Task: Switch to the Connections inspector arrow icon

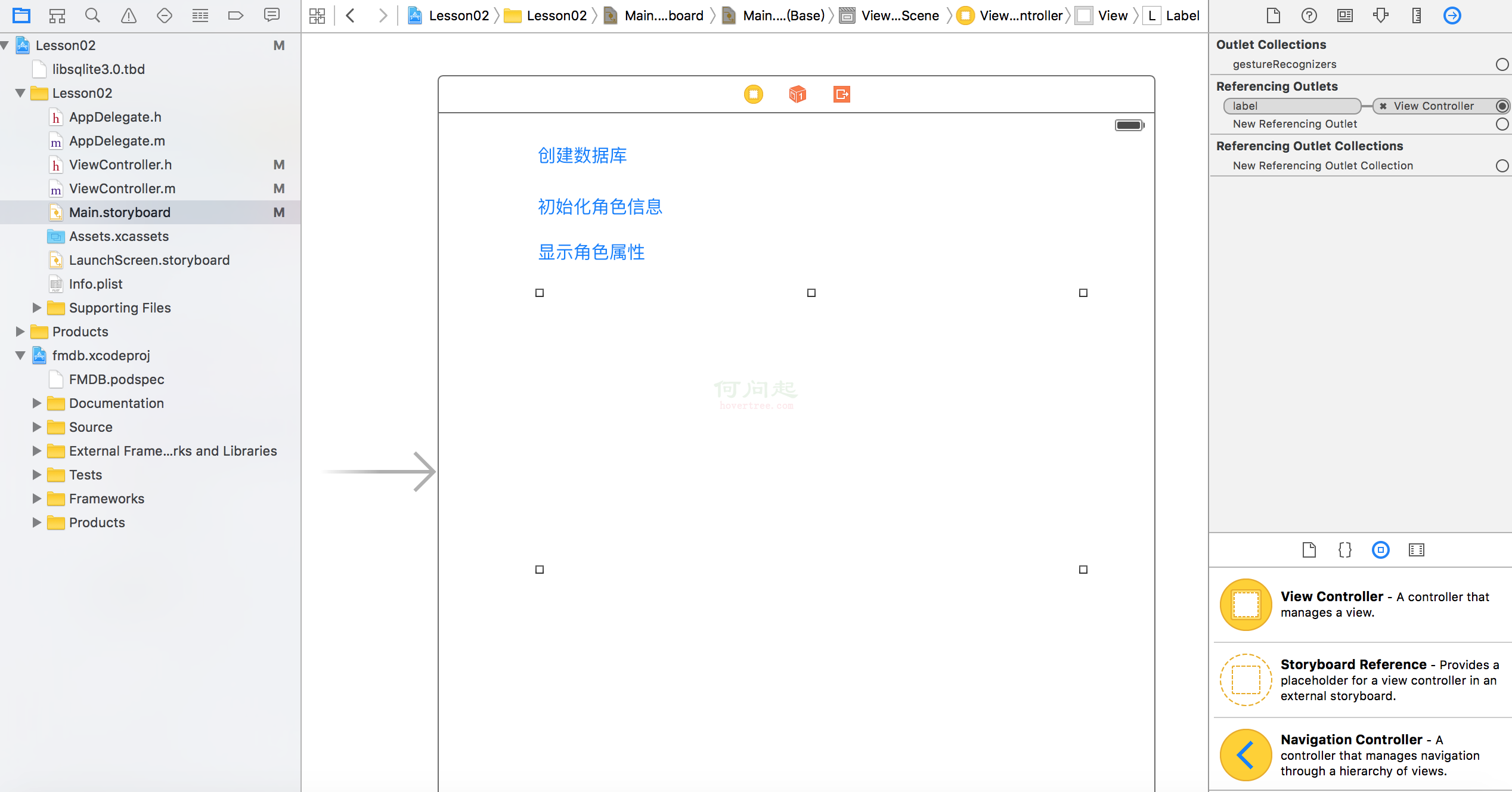Action: coord(1452,16)
